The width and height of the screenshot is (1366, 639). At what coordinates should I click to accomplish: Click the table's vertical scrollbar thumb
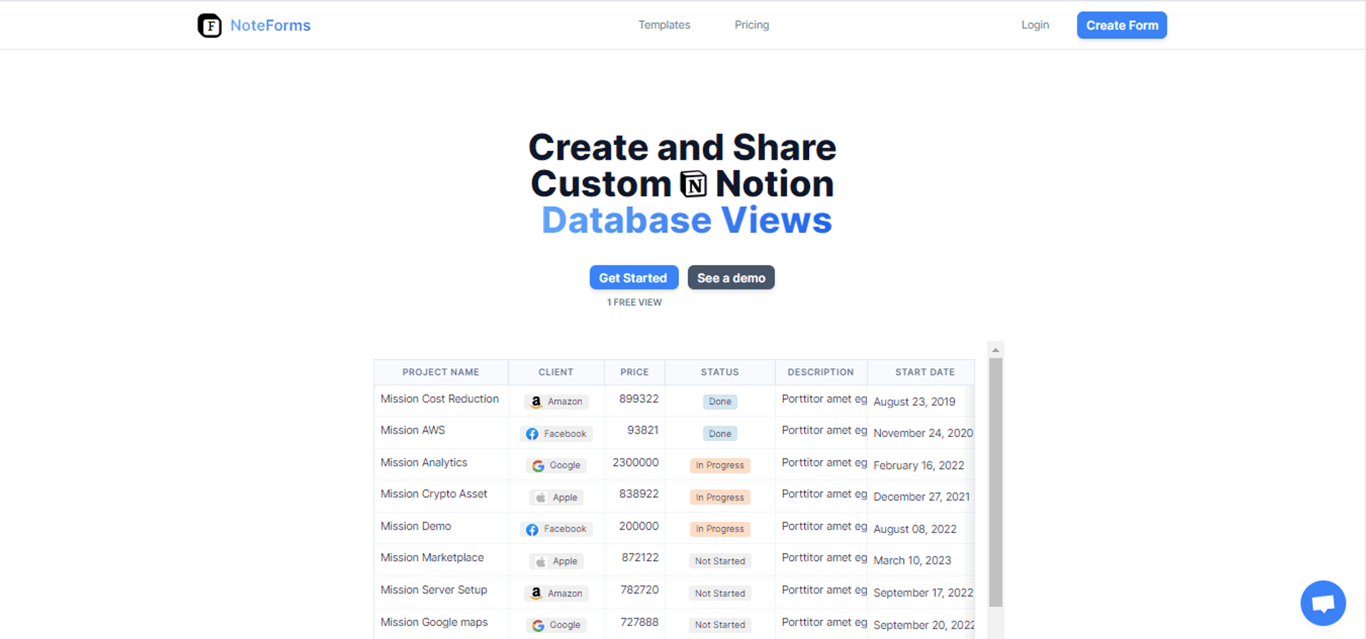[x=995, y=481]
